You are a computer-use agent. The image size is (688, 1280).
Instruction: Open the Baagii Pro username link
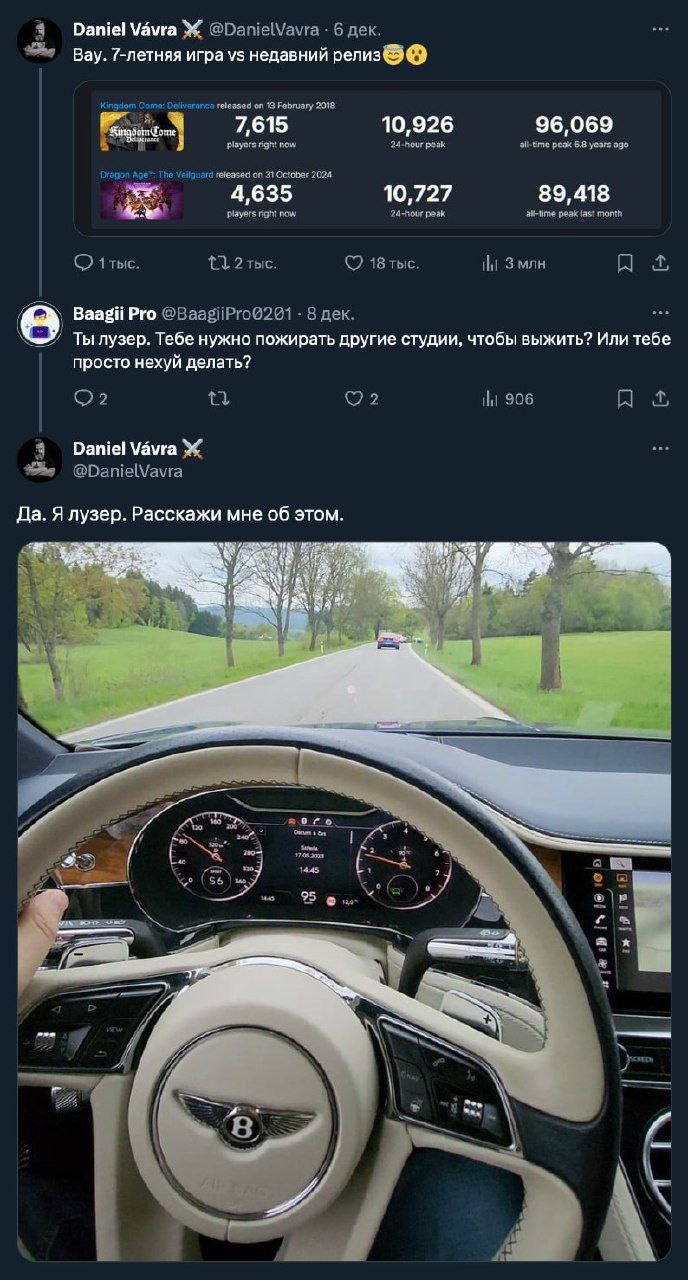pyautogui.click(x=114, y=313)
